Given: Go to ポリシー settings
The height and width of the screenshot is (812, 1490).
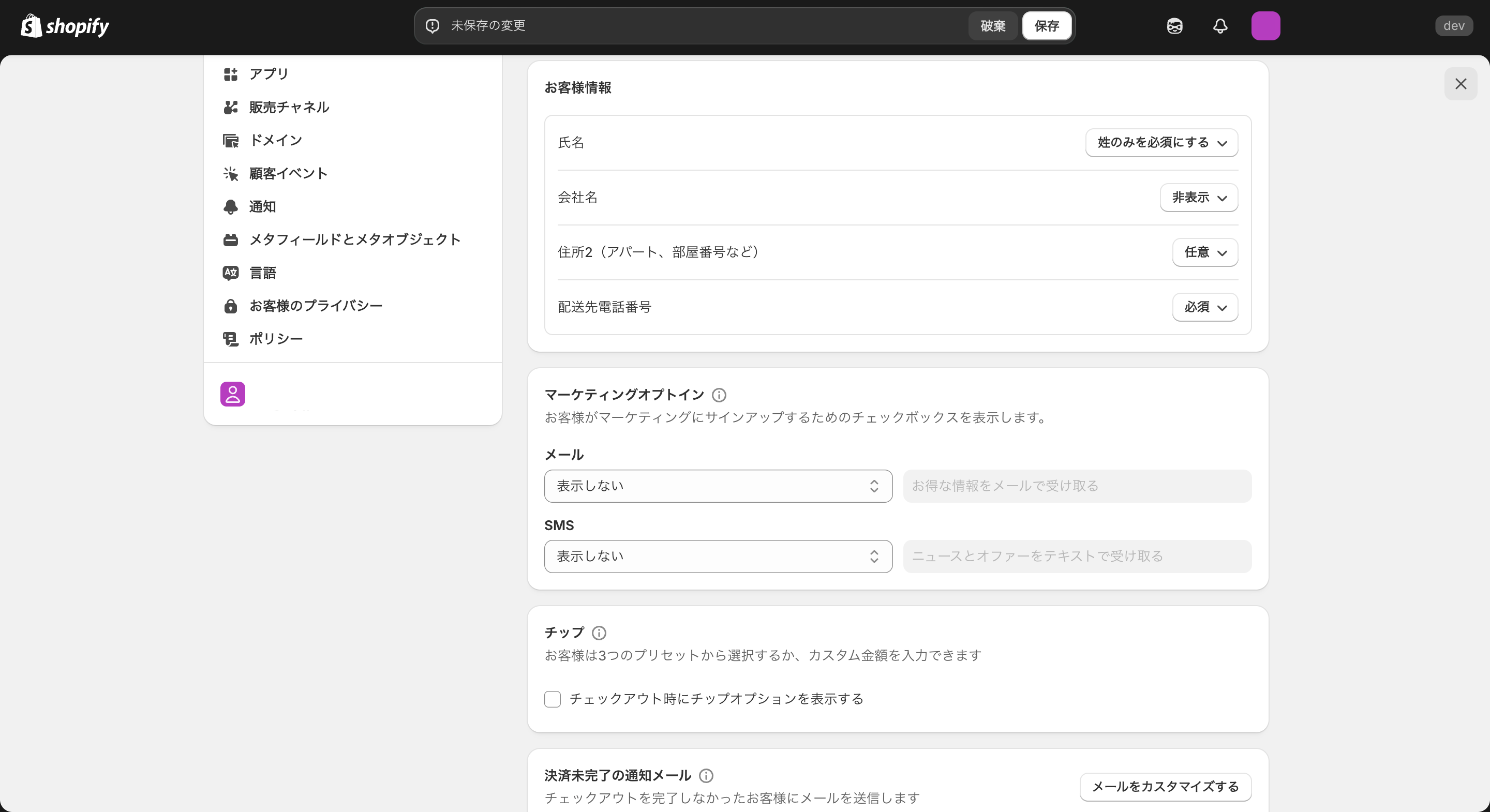Looking at the screenshot, I should [276, 339].
